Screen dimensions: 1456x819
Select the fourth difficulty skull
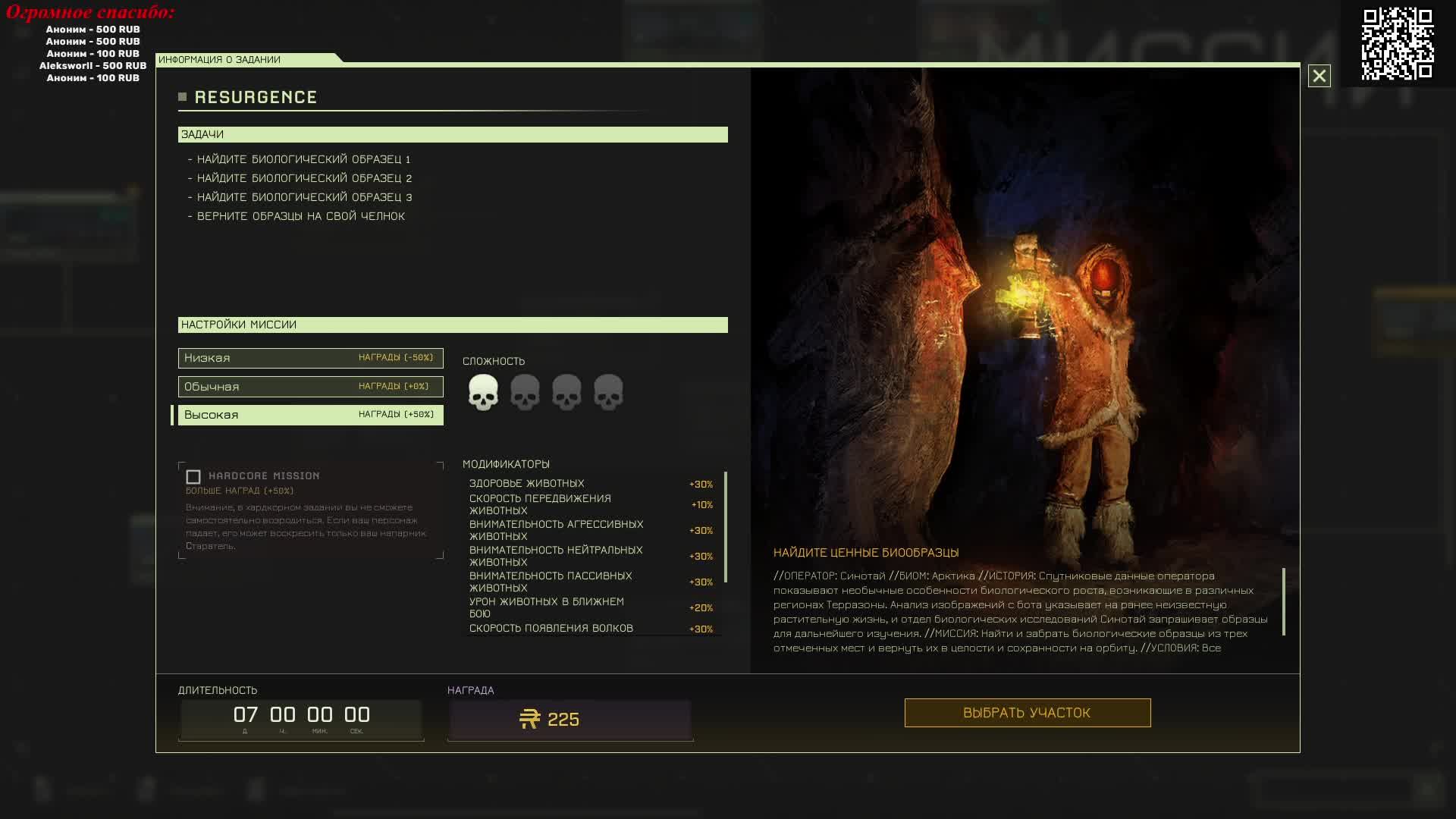[608, 392]
